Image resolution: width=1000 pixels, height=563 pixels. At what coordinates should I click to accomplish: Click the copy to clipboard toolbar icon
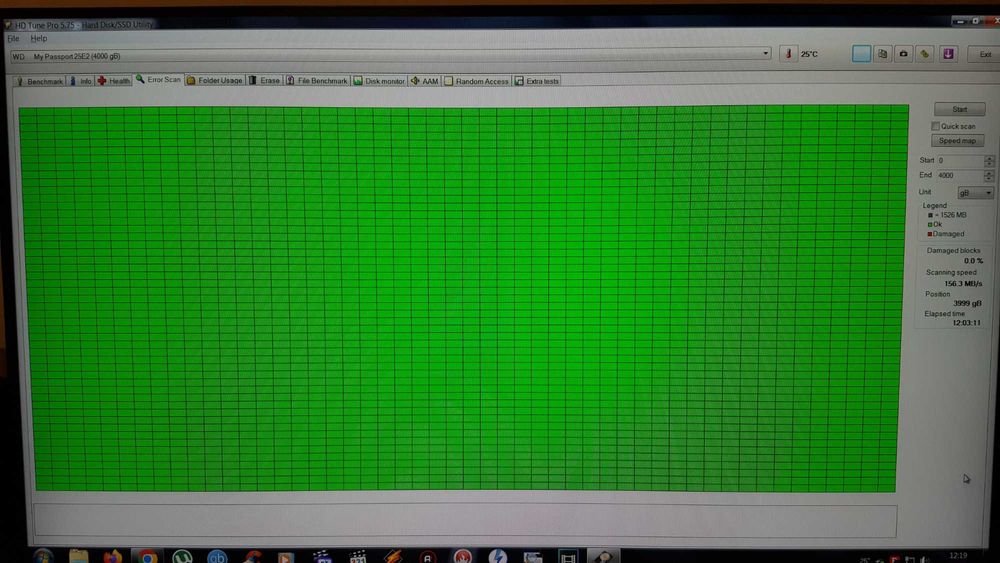click(x=882, y=54)
